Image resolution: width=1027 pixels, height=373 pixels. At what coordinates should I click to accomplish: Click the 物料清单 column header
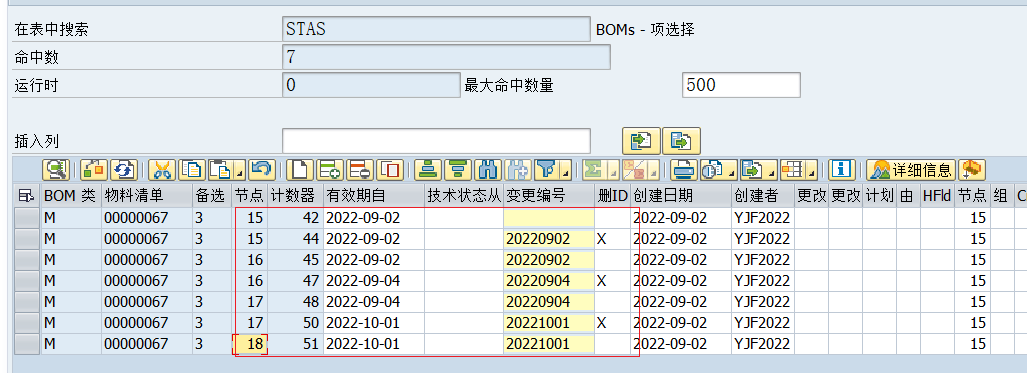point(147,195)
